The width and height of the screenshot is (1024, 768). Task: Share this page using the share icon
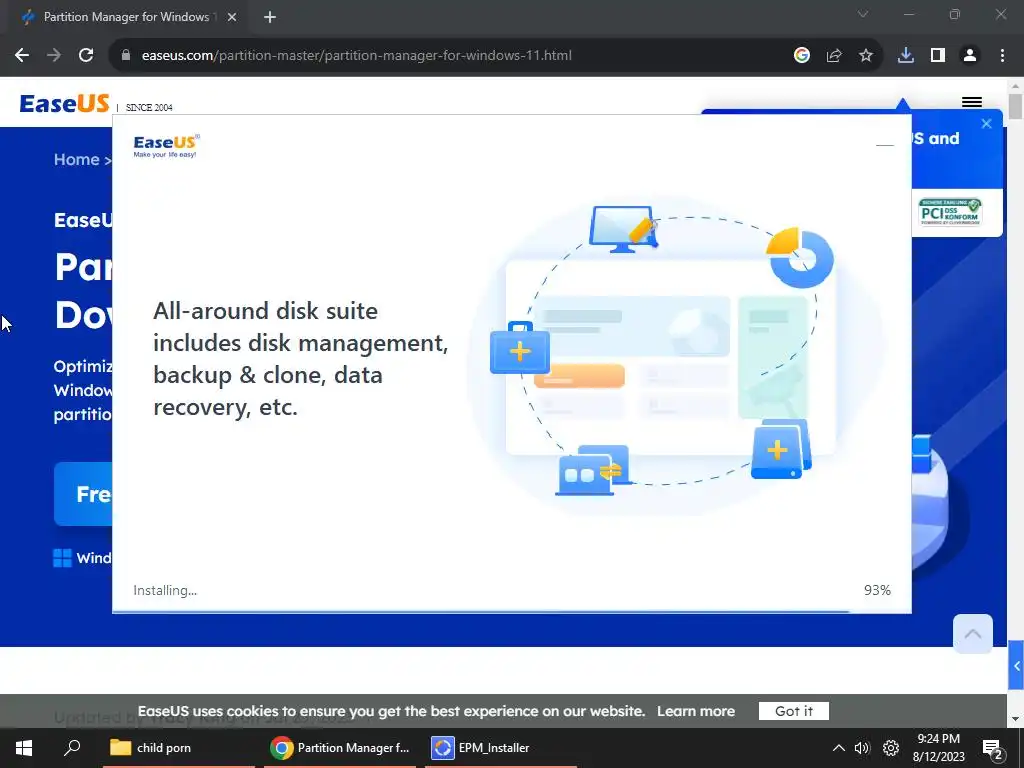coord(834,56)
